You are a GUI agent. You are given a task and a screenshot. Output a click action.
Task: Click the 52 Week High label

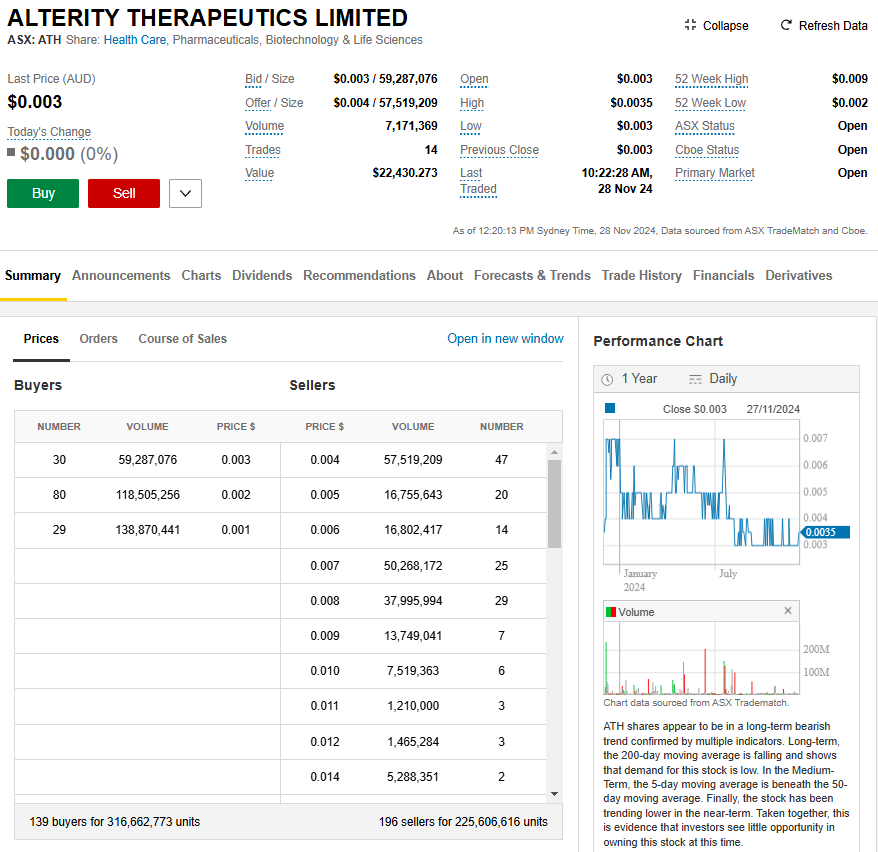coord(711,79)
